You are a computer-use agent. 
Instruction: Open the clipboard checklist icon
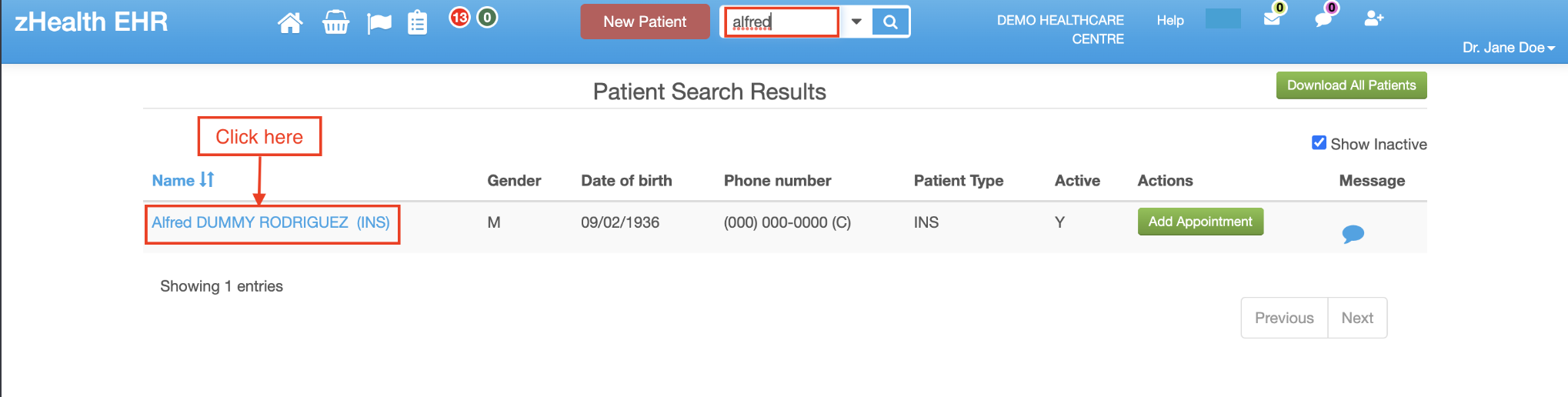(x=417, y=22)
